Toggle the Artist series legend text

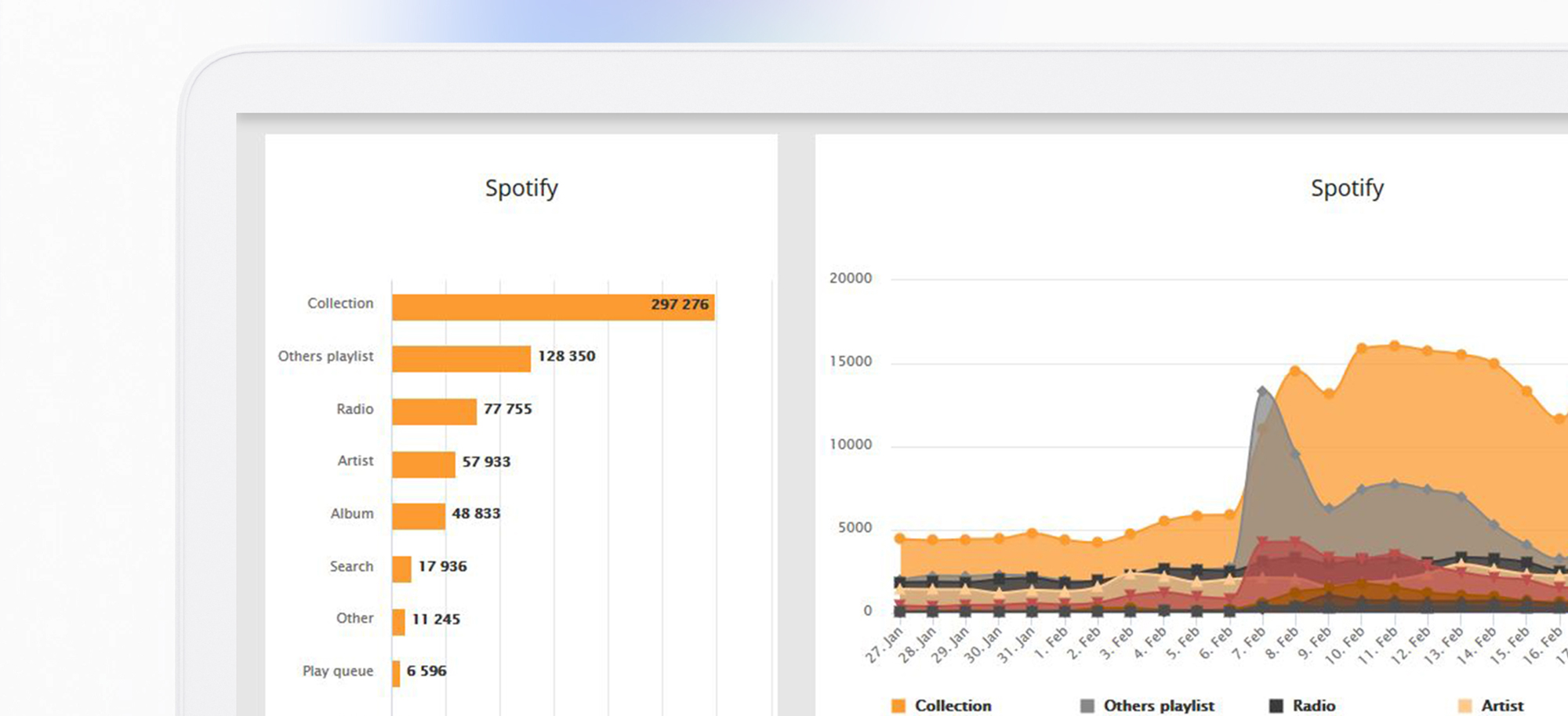click(x=1502, y=706)
